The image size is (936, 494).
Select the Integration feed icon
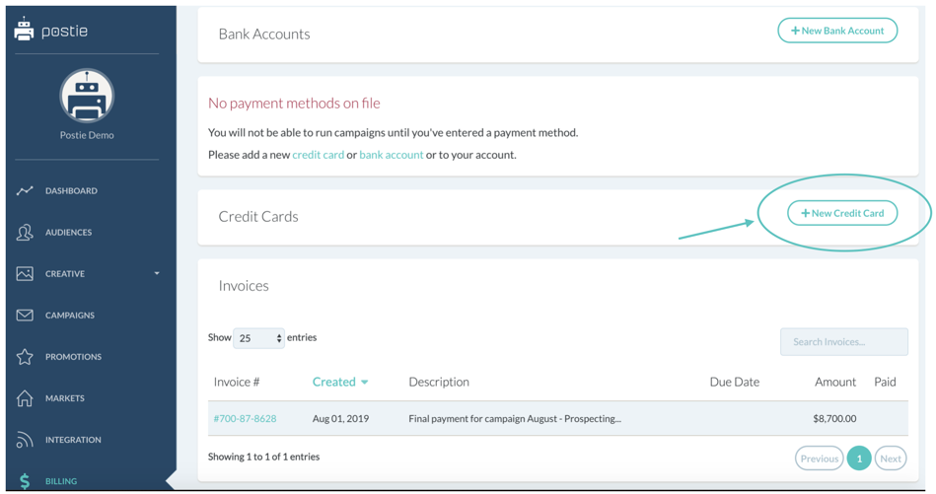tap(24, 440)
